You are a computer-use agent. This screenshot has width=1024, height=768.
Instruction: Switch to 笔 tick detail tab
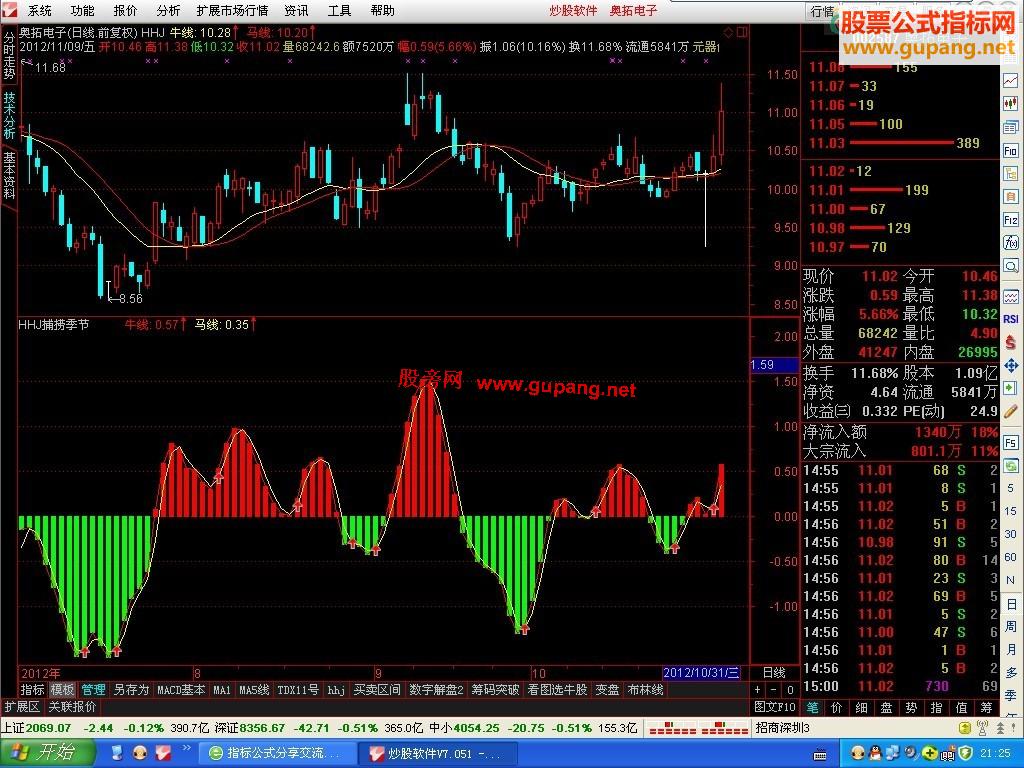pos(812,707)
